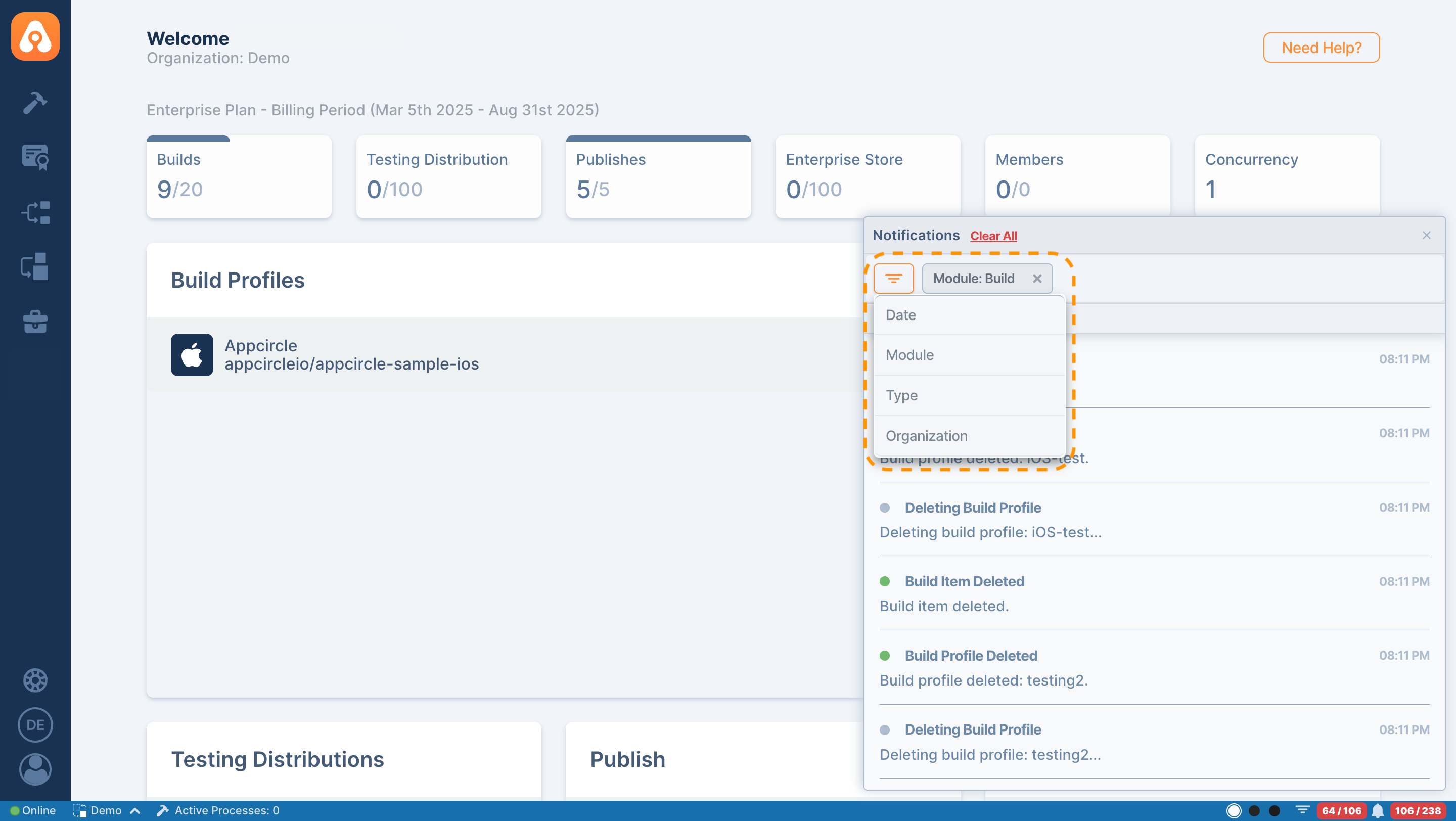Choose Date from the filter menu
This screenshot has width=1456, height=821.
click(900, 315)
